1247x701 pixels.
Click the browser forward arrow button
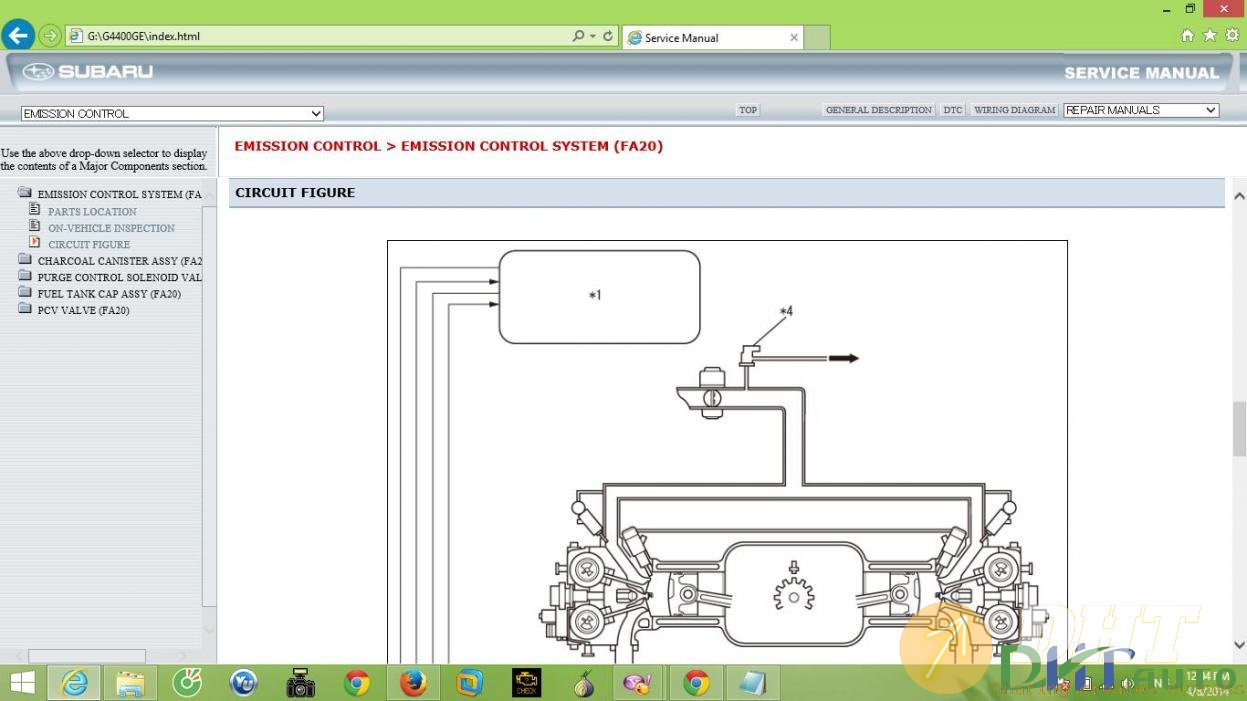50,36
